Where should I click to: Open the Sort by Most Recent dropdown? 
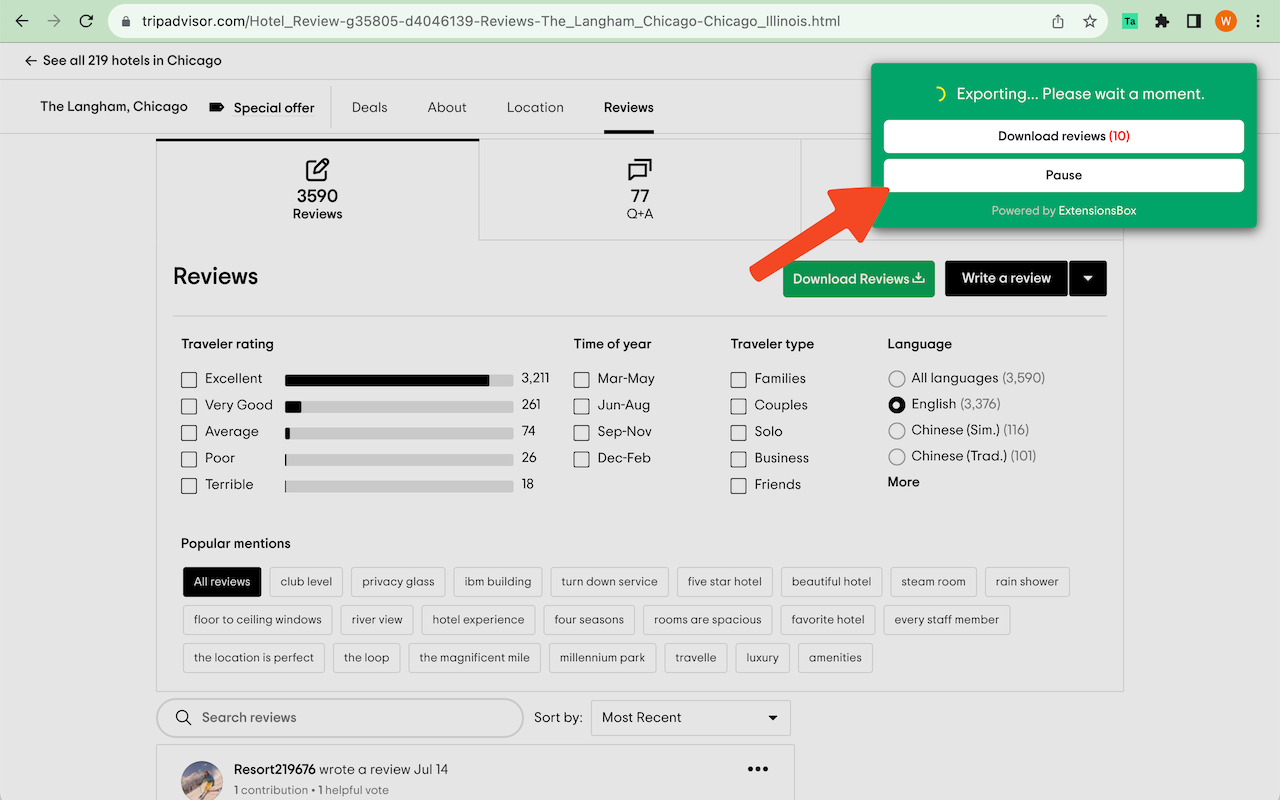[x=690, y=718]
